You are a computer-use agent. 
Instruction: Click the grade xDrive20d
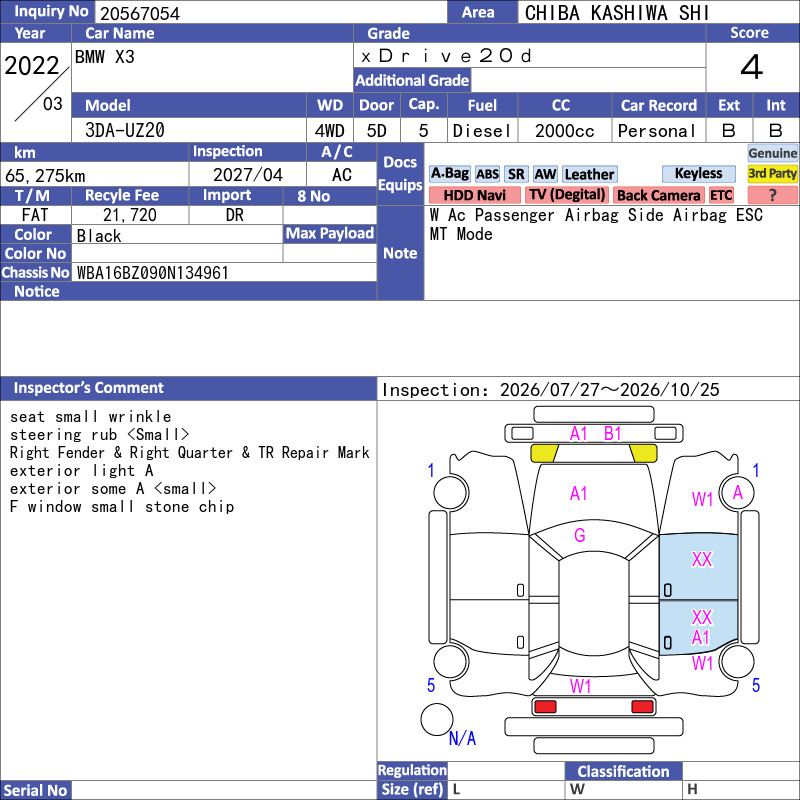pos(446,56)
